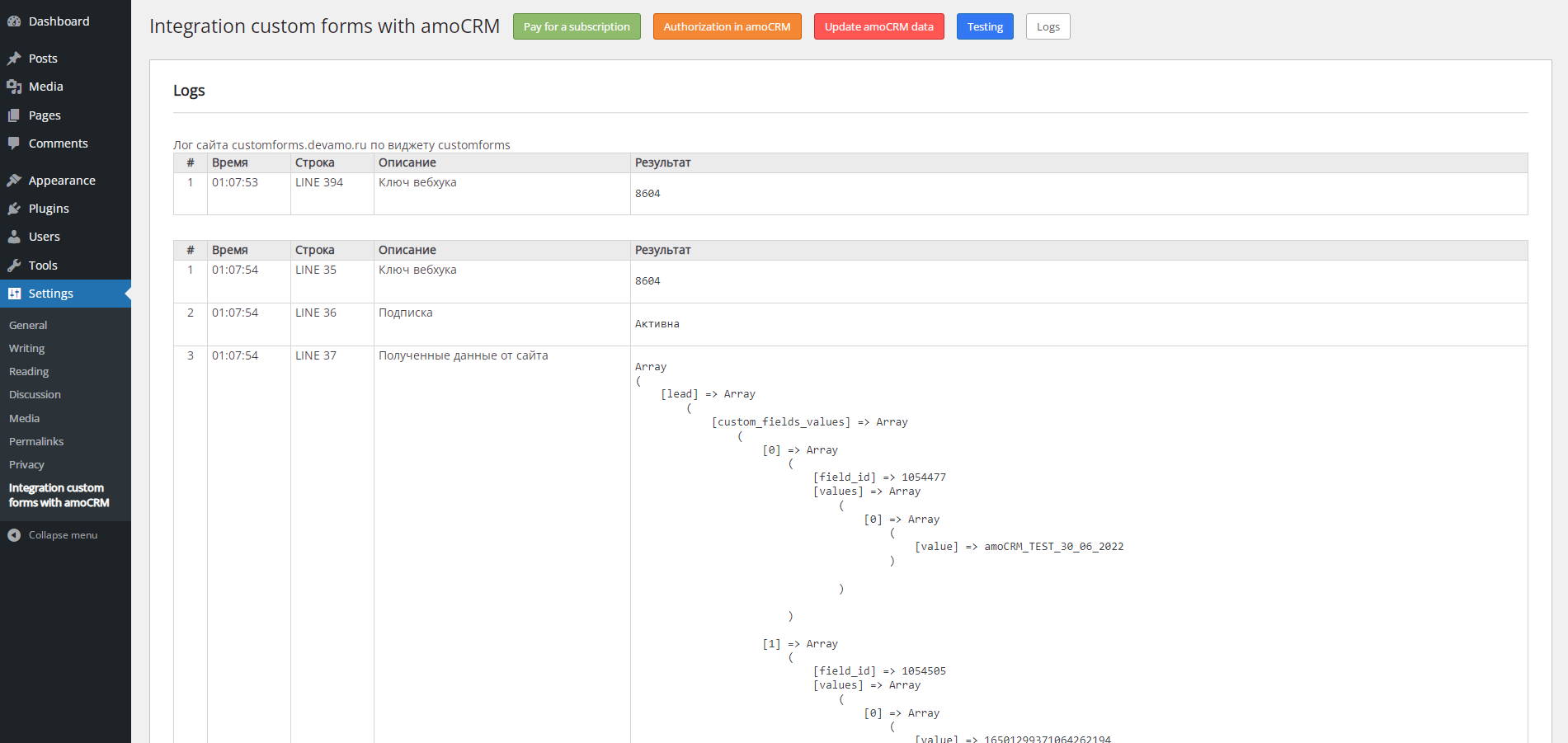This screenshot has height=743, width=1568.
Task: Switch to the Logs tab button
Action: (1048, 26)
